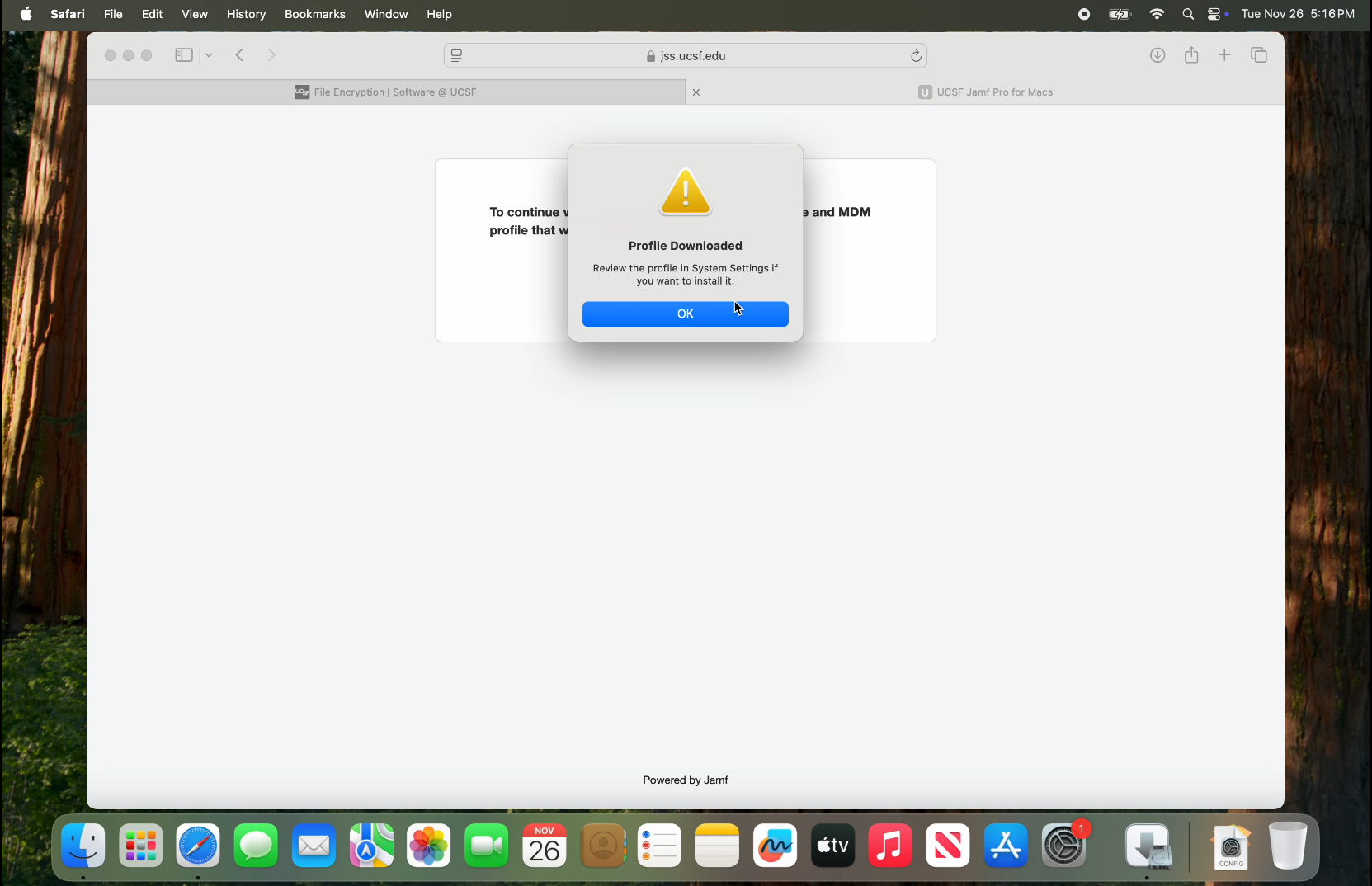Expand the sidebar tab group dropdown arrow
1372x886 pixels.
(x=209, y=55)
